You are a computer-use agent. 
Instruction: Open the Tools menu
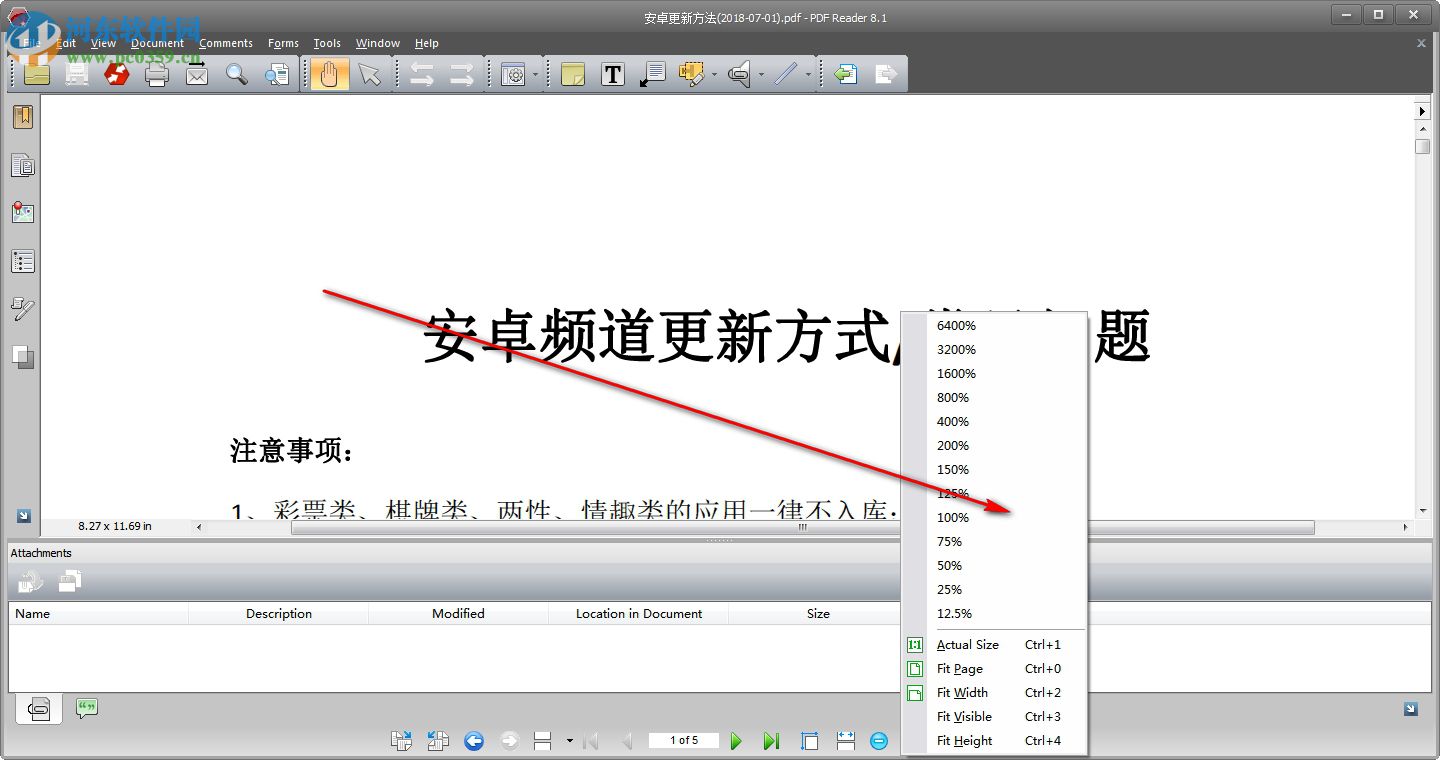pyautogui.click(x=327, y=43)
